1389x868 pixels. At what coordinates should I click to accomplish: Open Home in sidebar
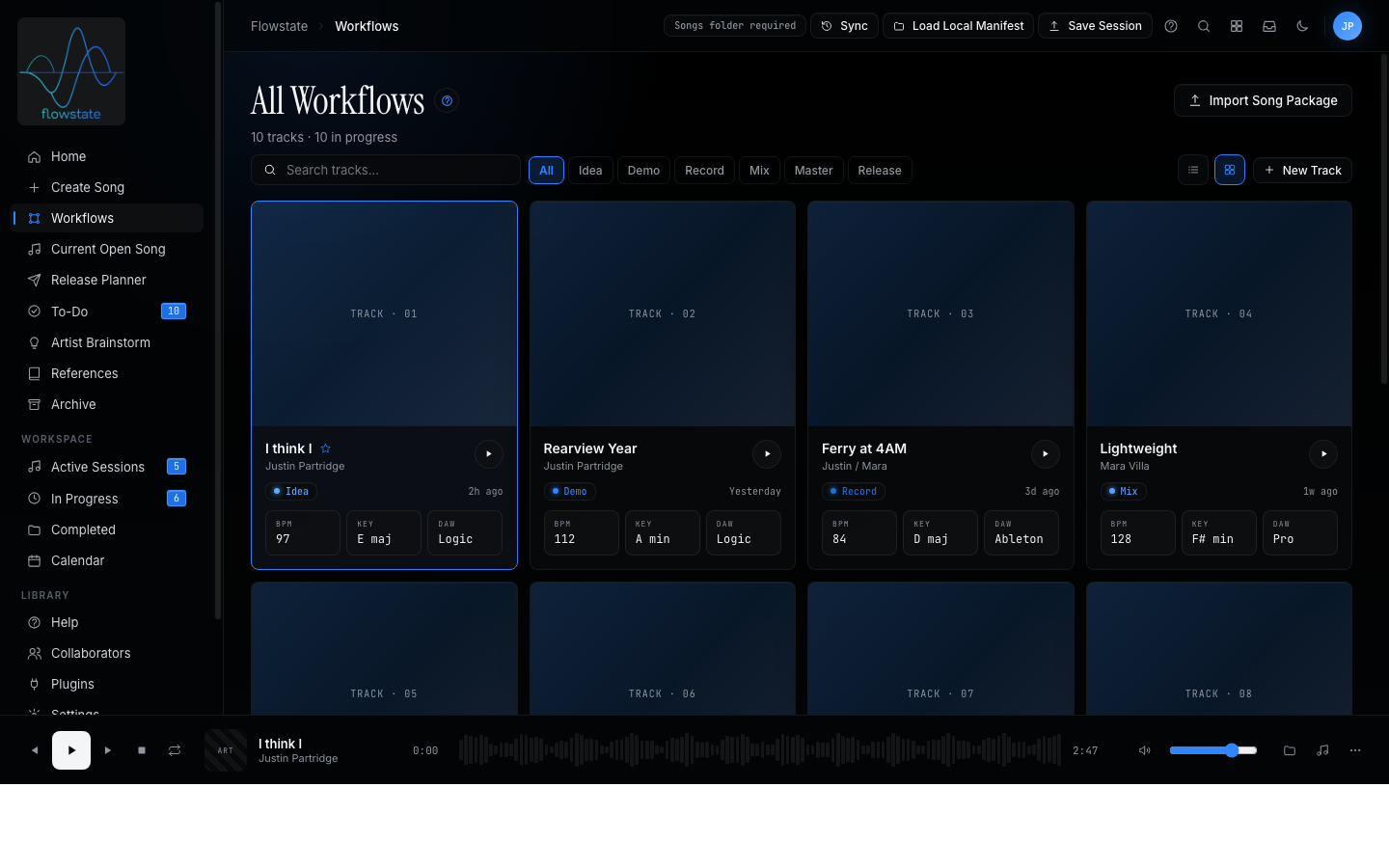[x=107, y=156]
